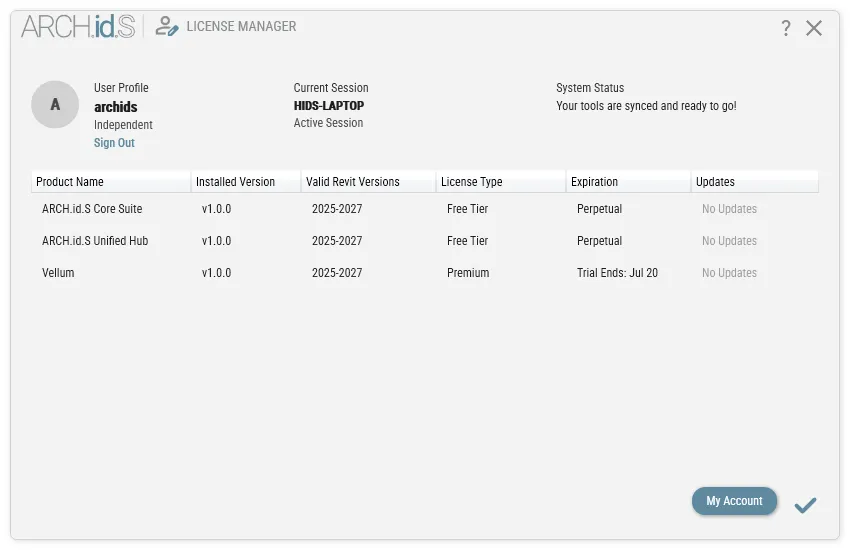Sign out of archids profile
The height and width of the screenshot is (550, 850).
pos(114,143)
